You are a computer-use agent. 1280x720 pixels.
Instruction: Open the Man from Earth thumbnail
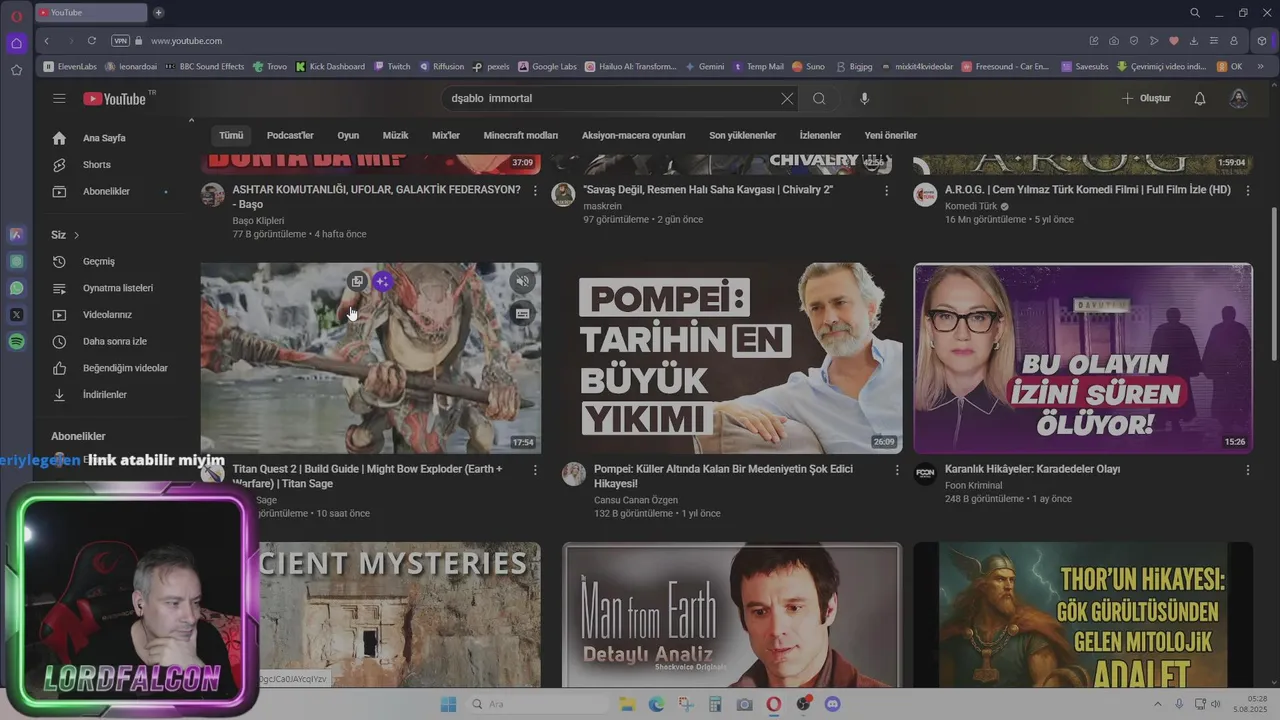click(732, 615)
